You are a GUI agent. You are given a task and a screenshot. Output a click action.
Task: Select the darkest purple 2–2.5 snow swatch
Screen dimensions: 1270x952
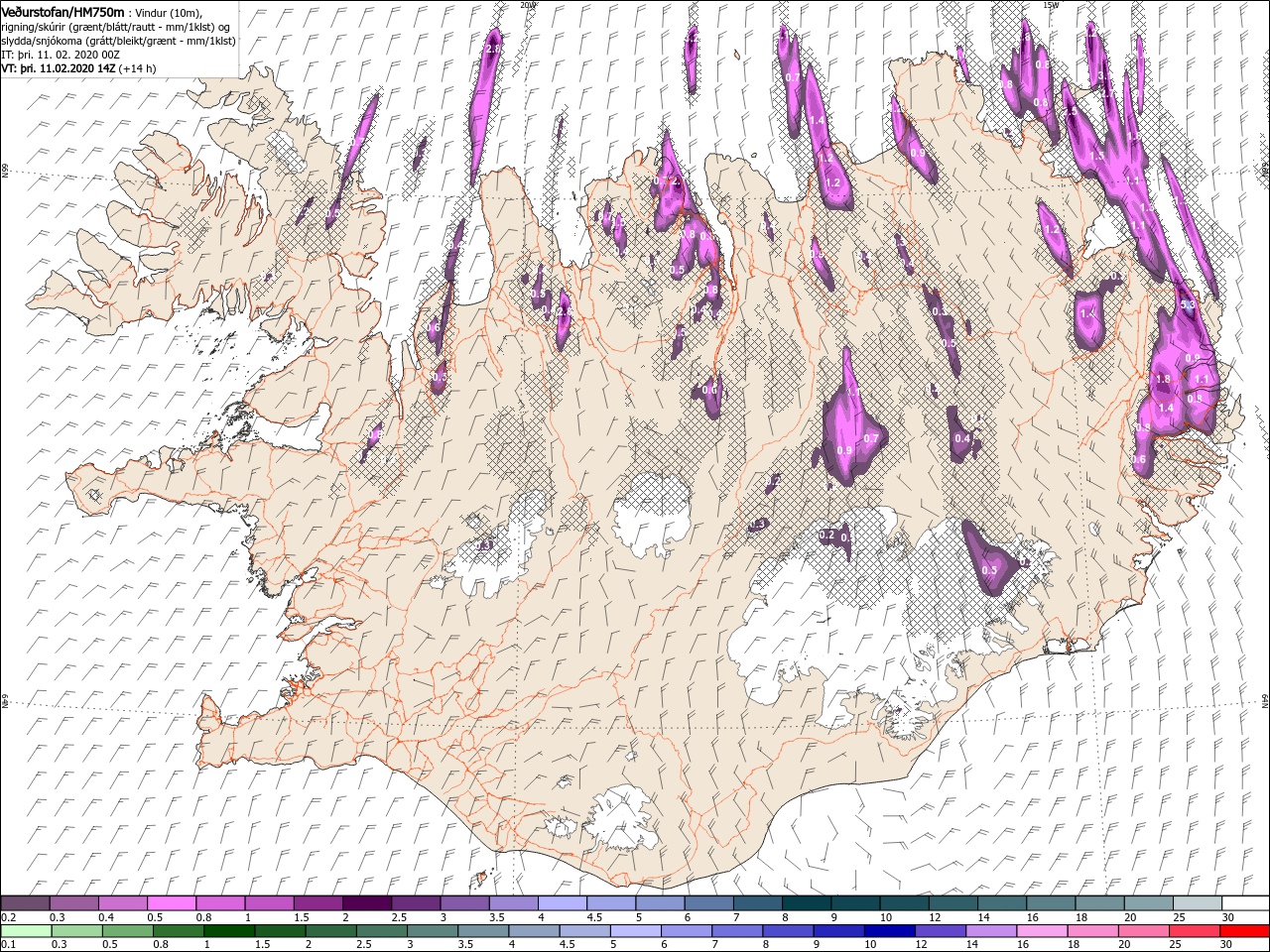coord(366,903)
